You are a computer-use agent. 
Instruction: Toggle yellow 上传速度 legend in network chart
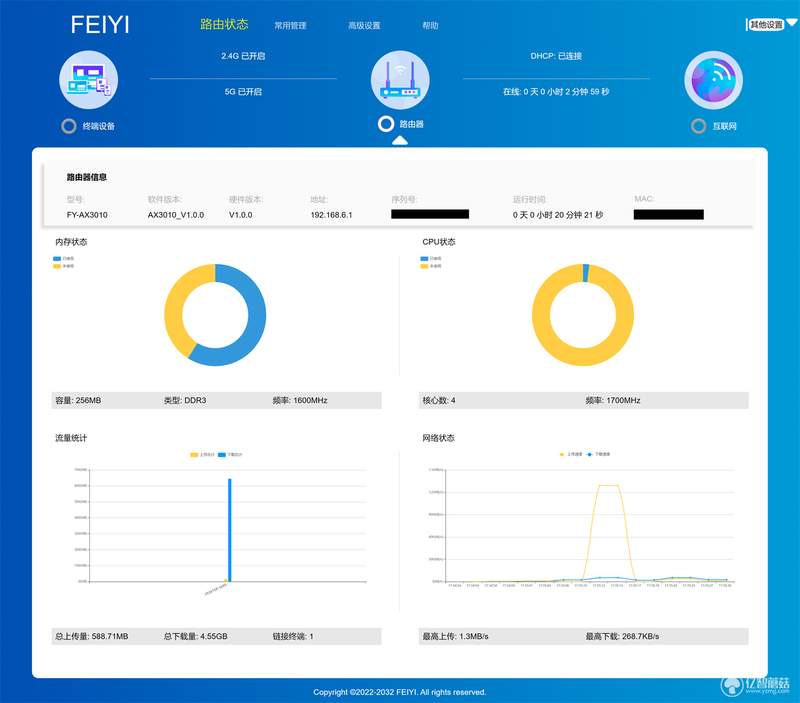[x=571, y=454]
